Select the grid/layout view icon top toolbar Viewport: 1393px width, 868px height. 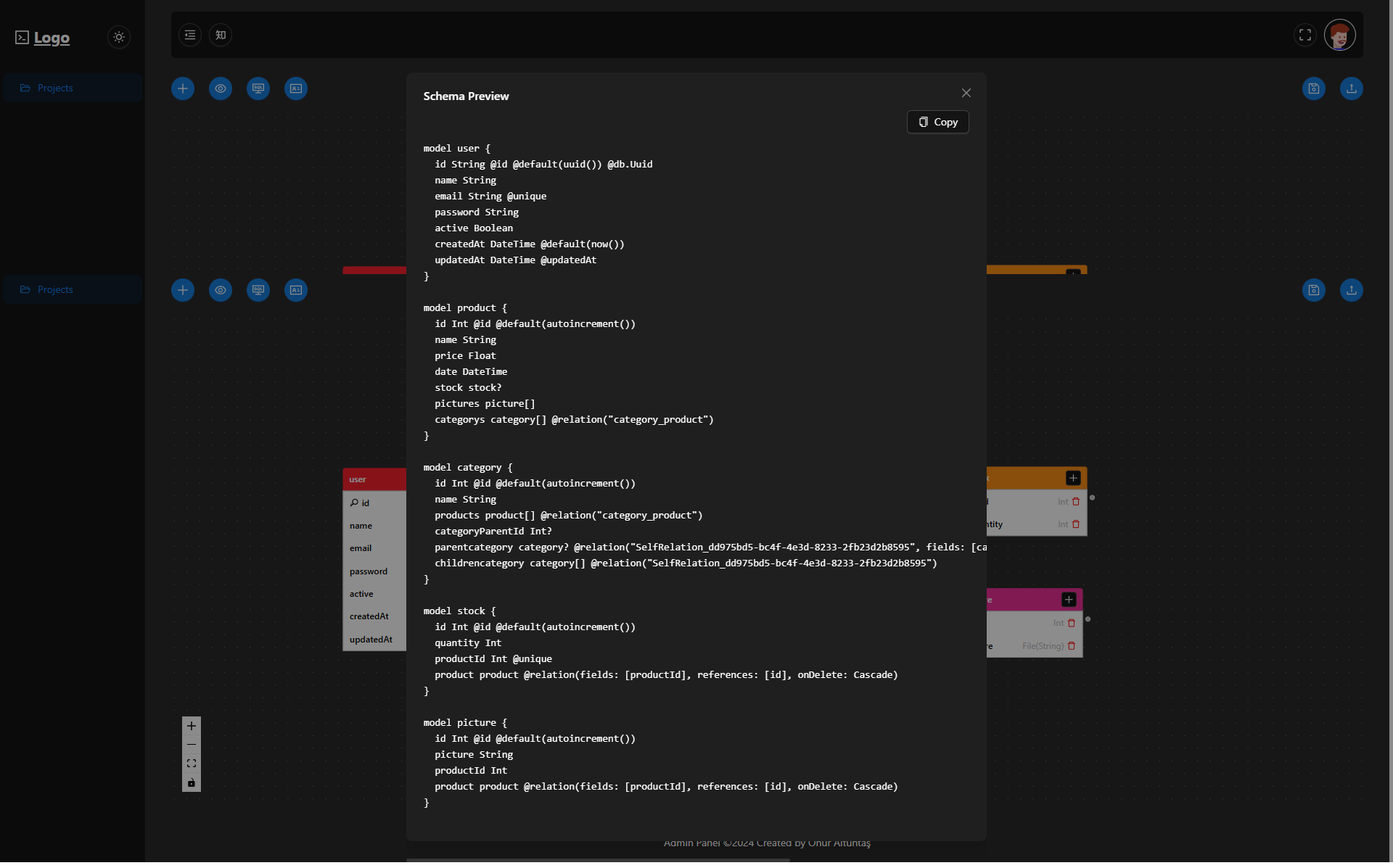pos(296,88)
